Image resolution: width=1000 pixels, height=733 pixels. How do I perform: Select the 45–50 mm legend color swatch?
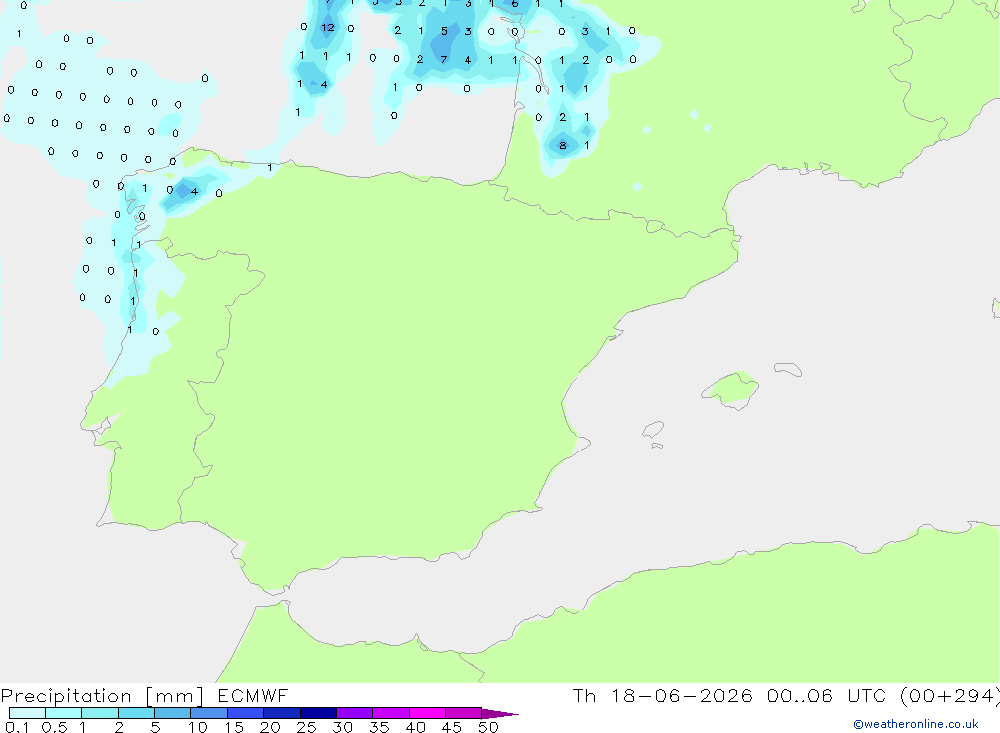click(463, 713)
